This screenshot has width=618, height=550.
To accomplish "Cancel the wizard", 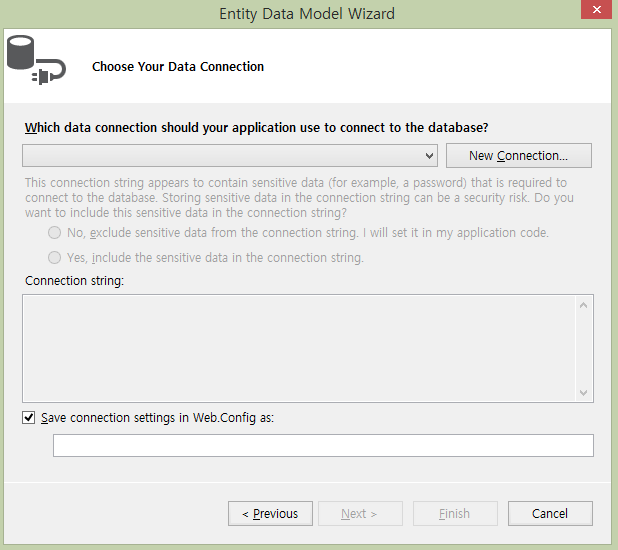I will [x=550, y=514].
